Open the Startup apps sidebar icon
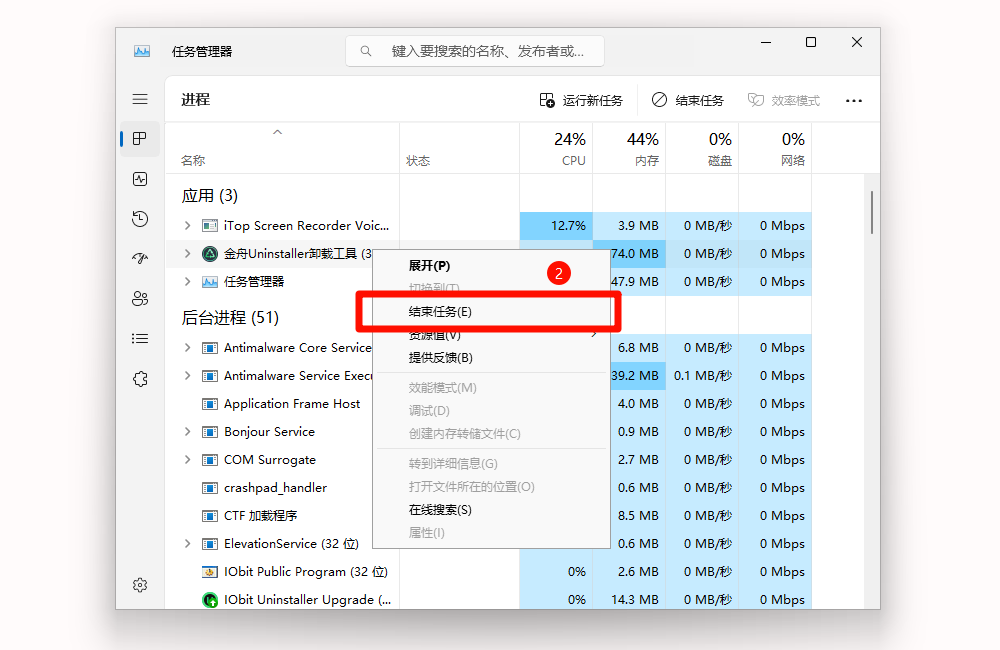The height and width of the screenshot is (650, 1000). pos(140,258)
